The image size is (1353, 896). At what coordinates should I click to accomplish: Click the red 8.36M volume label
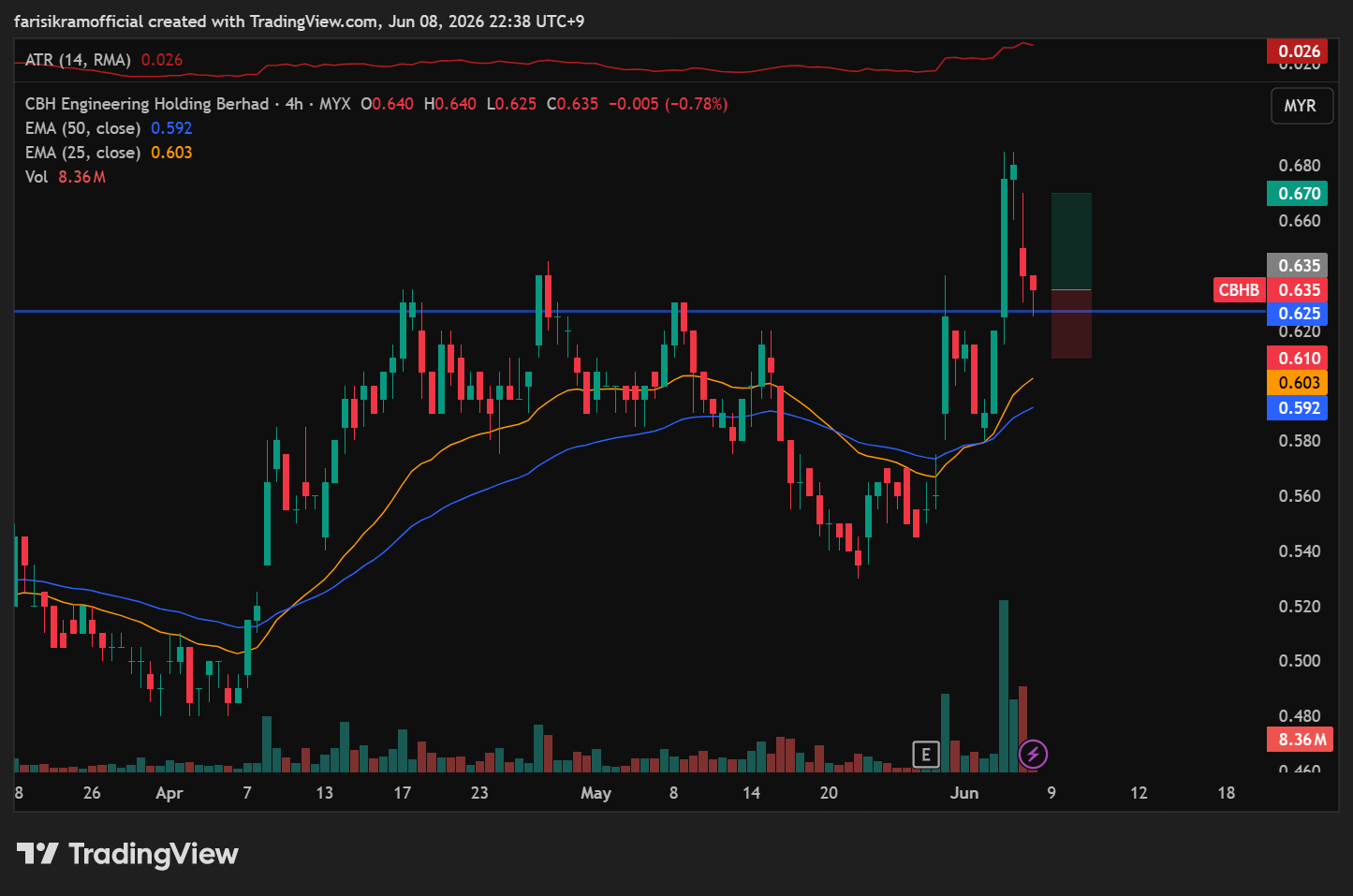[1302, 740]
